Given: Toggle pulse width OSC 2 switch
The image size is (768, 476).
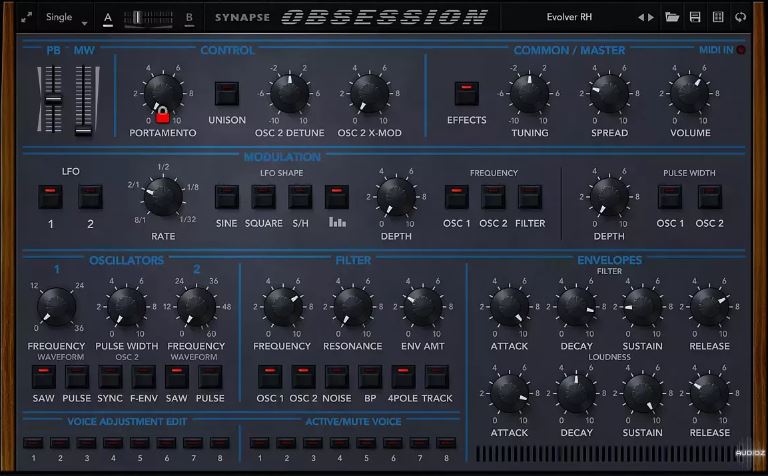Looking at the screenshot, I should point(710,196).
